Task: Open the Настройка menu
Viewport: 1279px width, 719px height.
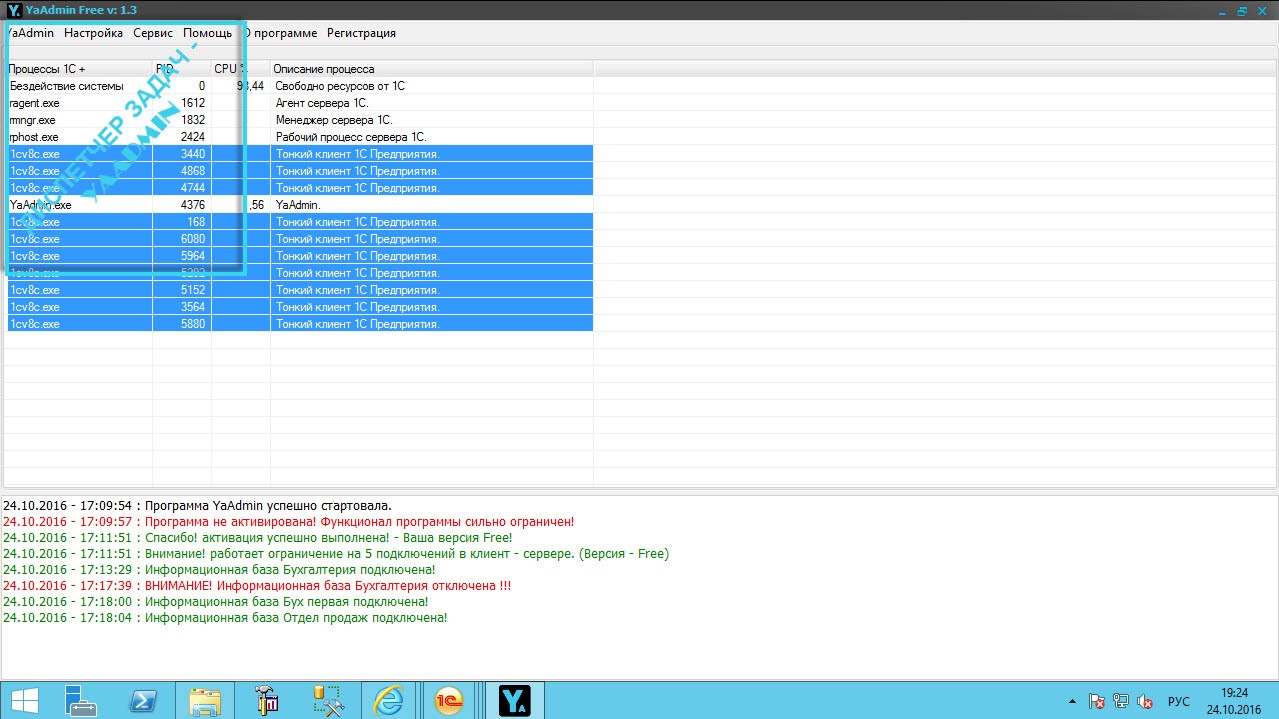Action: [93, 33]
